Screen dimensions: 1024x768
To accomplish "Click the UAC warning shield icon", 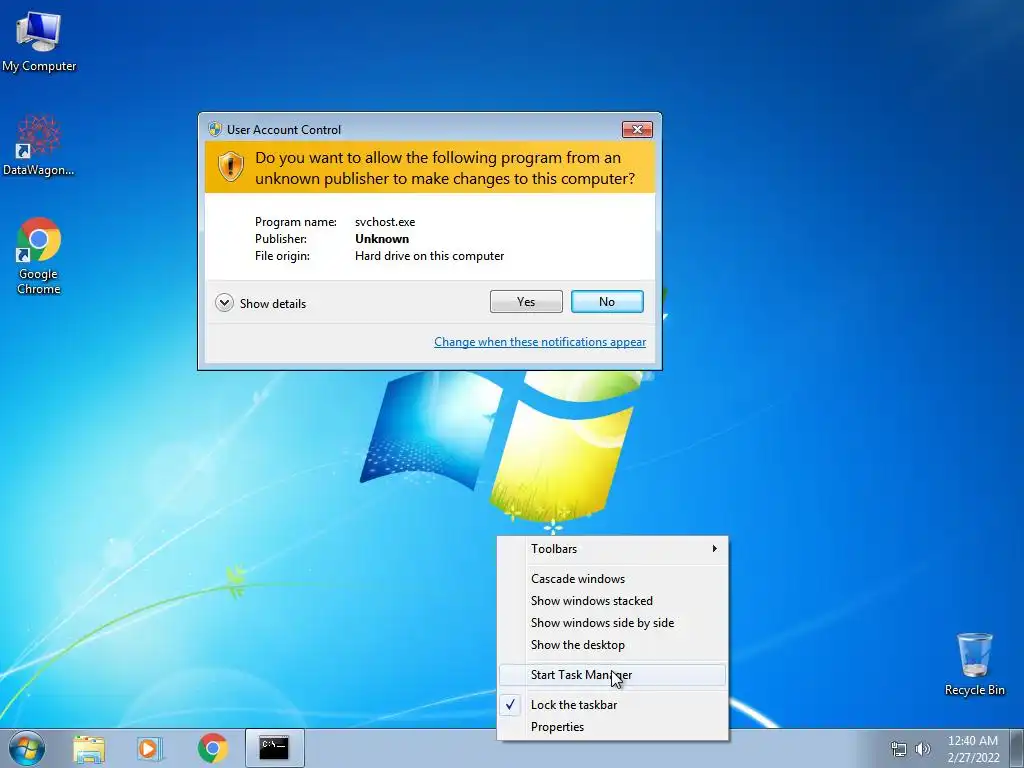I will click(231, 167).
